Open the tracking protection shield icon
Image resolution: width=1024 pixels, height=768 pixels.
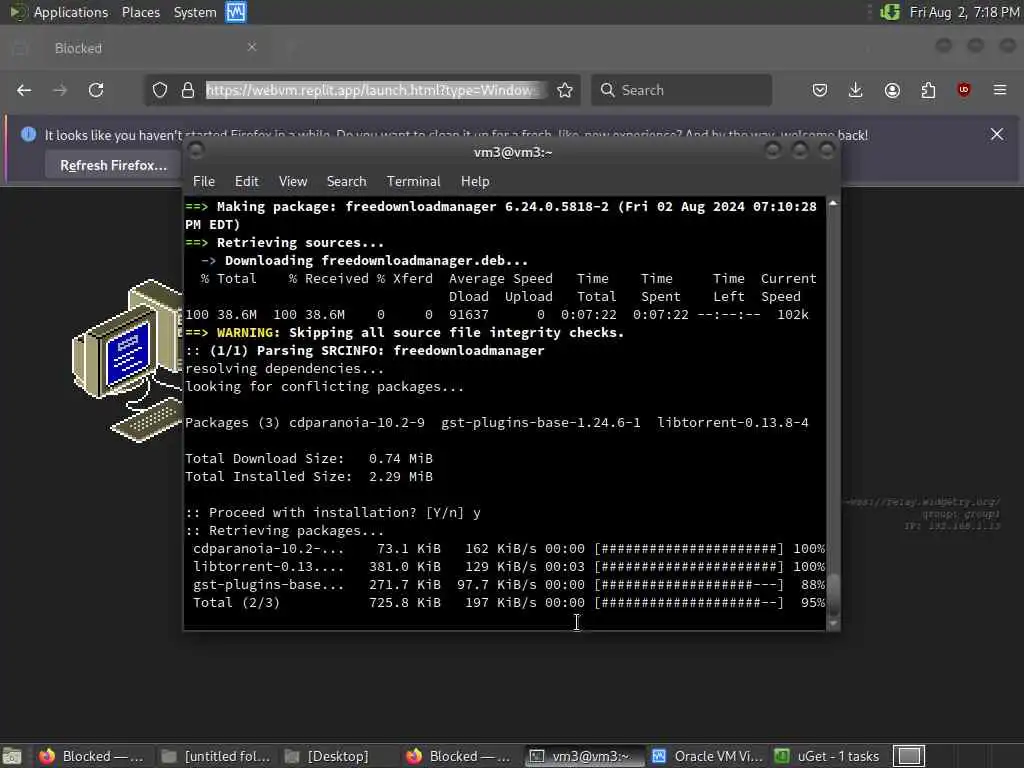click(160, 90)
